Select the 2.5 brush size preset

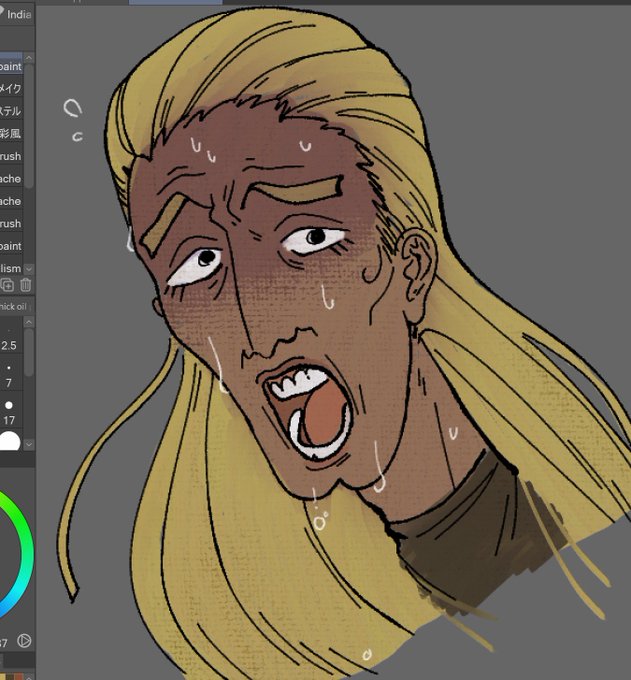9,340
